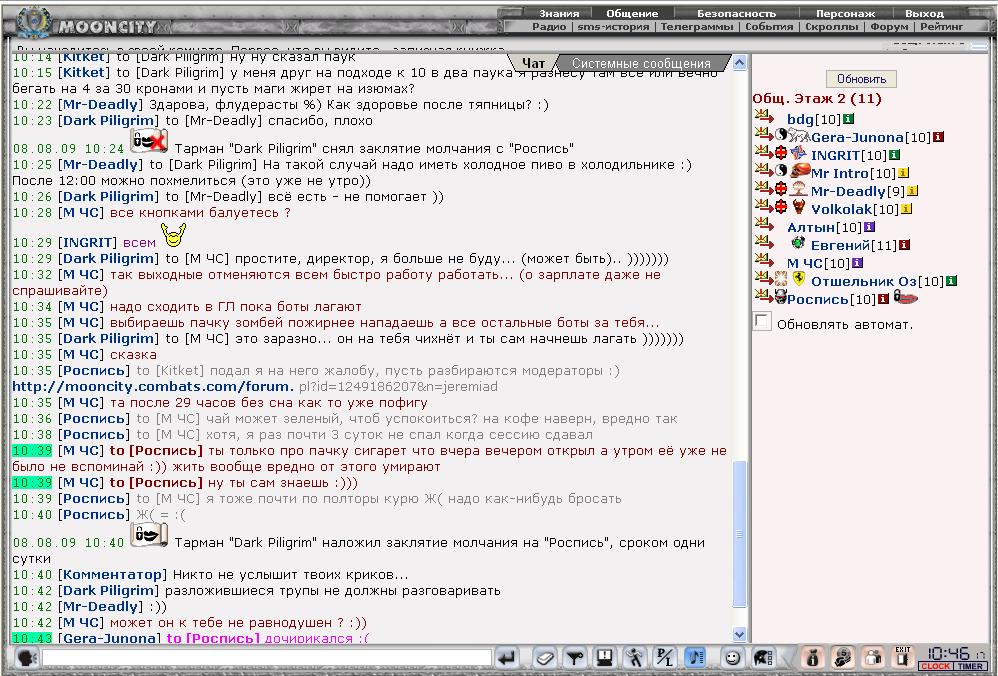The height and width of the screenshot is (676, 998).
Task: Open sms-история submenu link
Action: click(613, 27)
